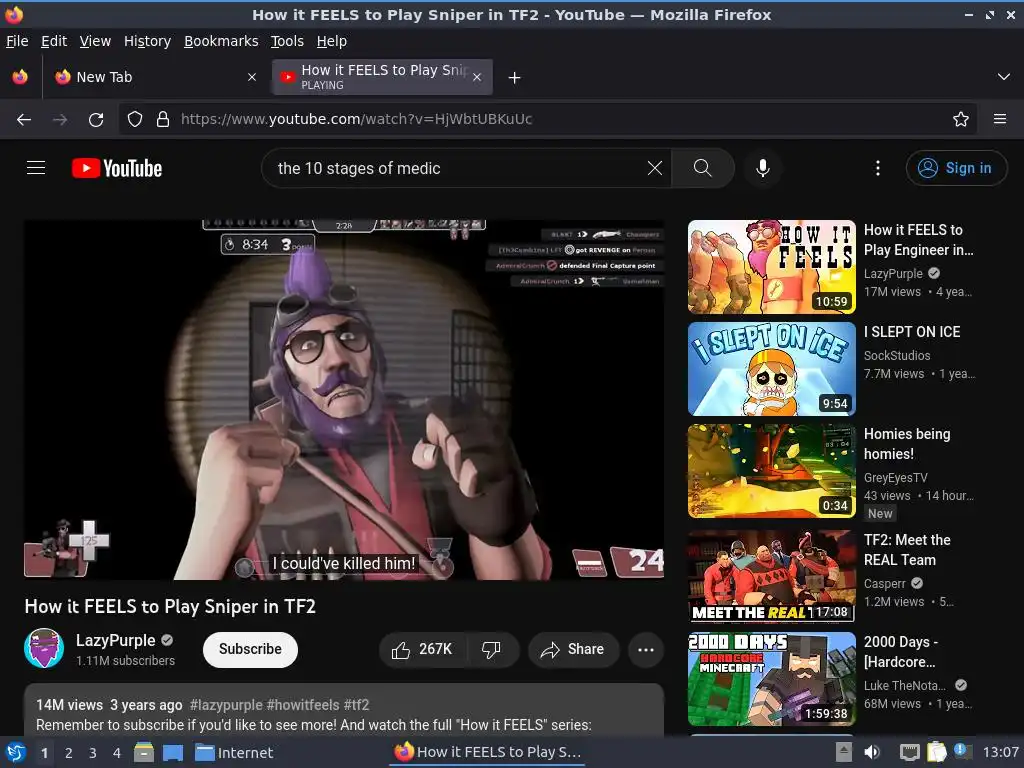Open a new tab with plus
Image resolution: width=1024 pixels, height=768 pixels.
[x=515, y=78]
